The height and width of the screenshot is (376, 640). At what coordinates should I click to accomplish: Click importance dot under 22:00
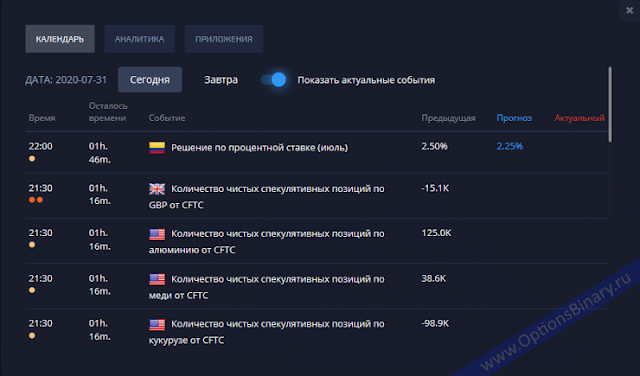pos(32,159)
